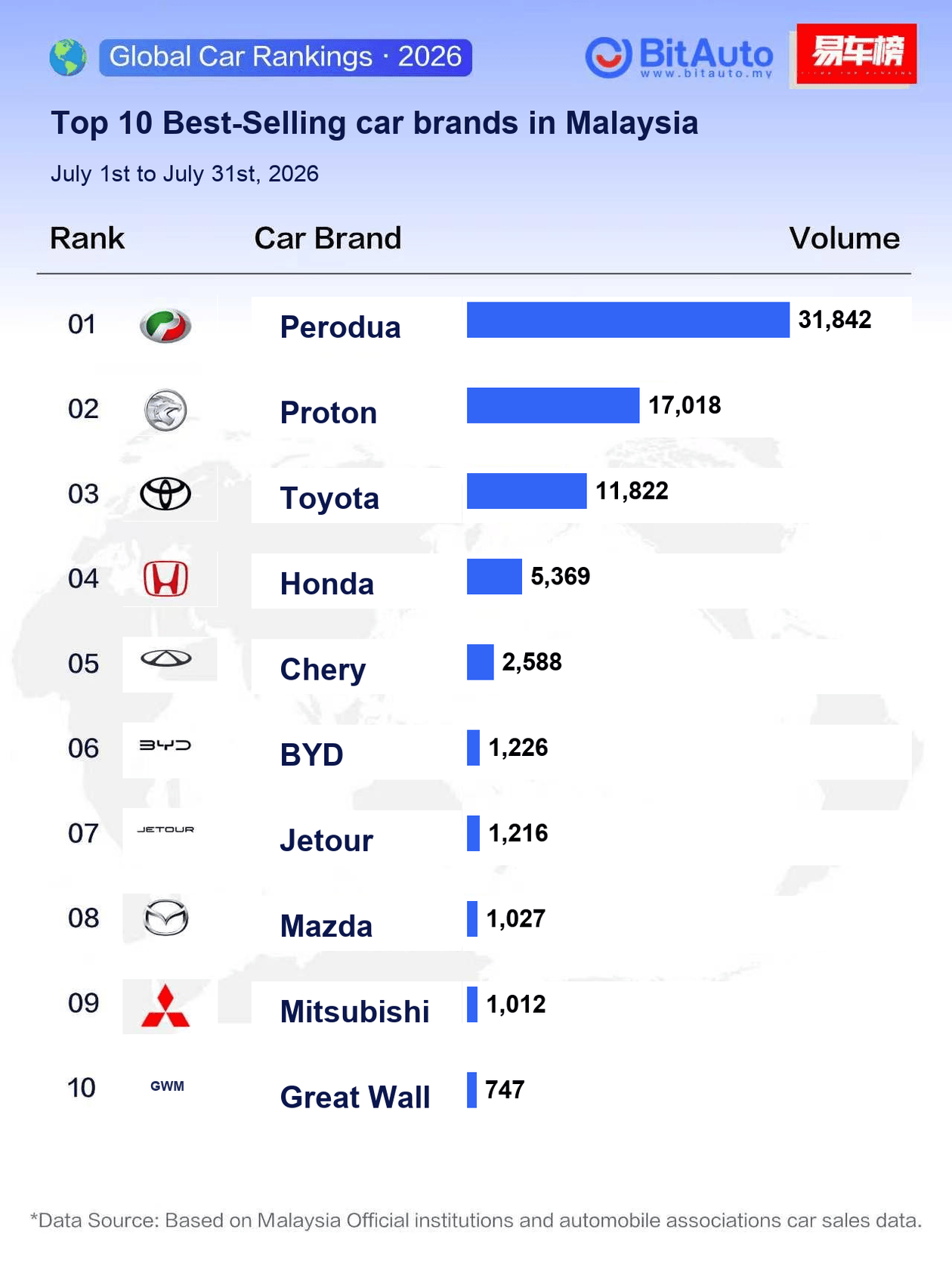Click the Volume column header
This screenshot has width=952, height=1270.
(x=844, y=238)
